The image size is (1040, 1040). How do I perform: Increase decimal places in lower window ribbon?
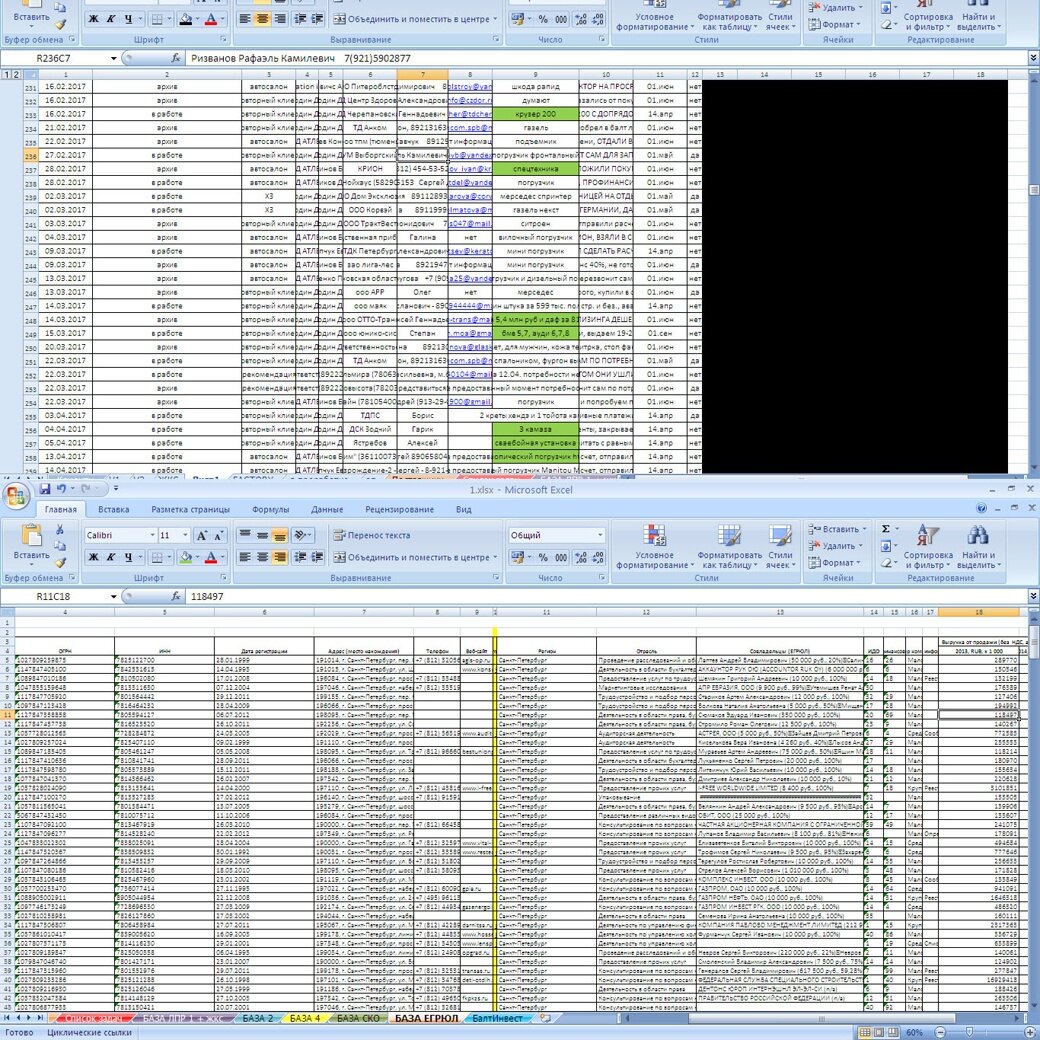tap(581, 557)
